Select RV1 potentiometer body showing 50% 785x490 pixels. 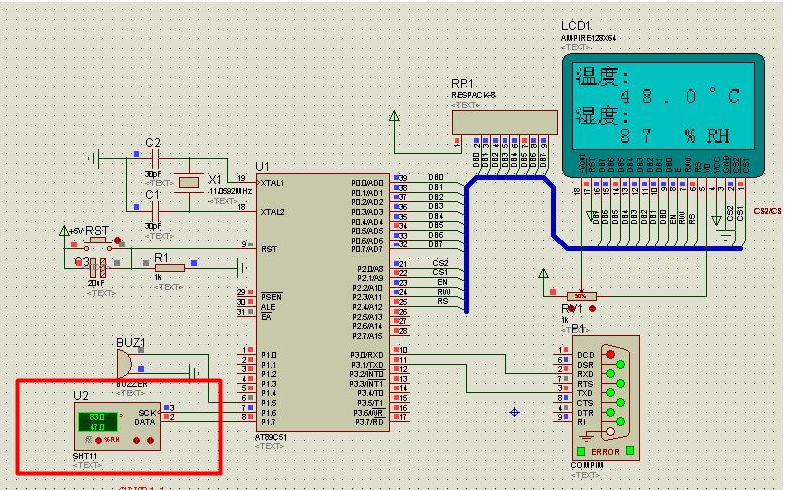click(581, 296)
